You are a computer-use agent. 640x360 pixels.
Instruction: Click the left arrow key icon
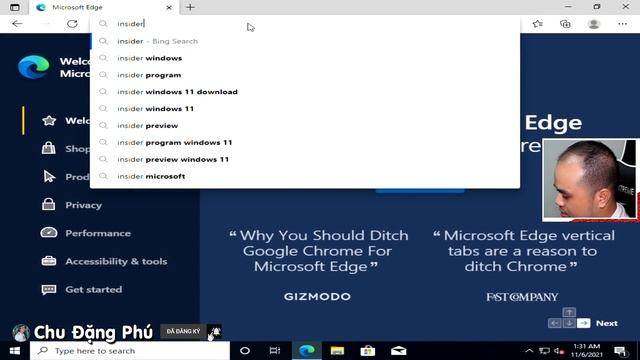(x=554, y=323)
